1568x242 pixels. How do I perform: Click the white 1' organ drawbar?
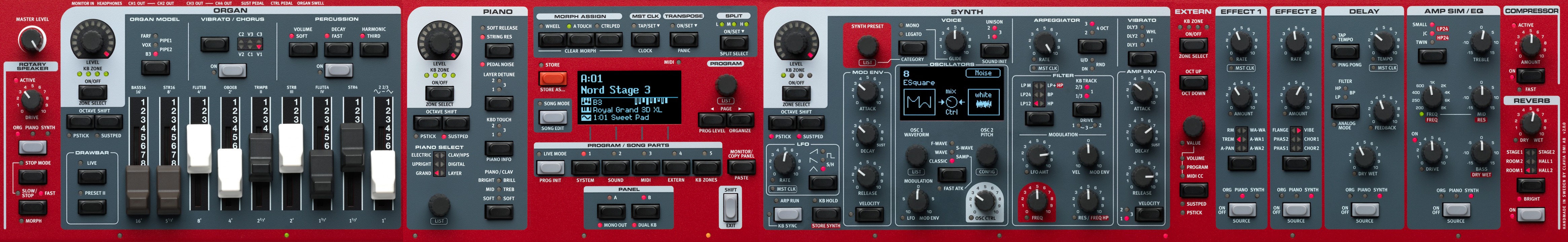pos(384,174)
